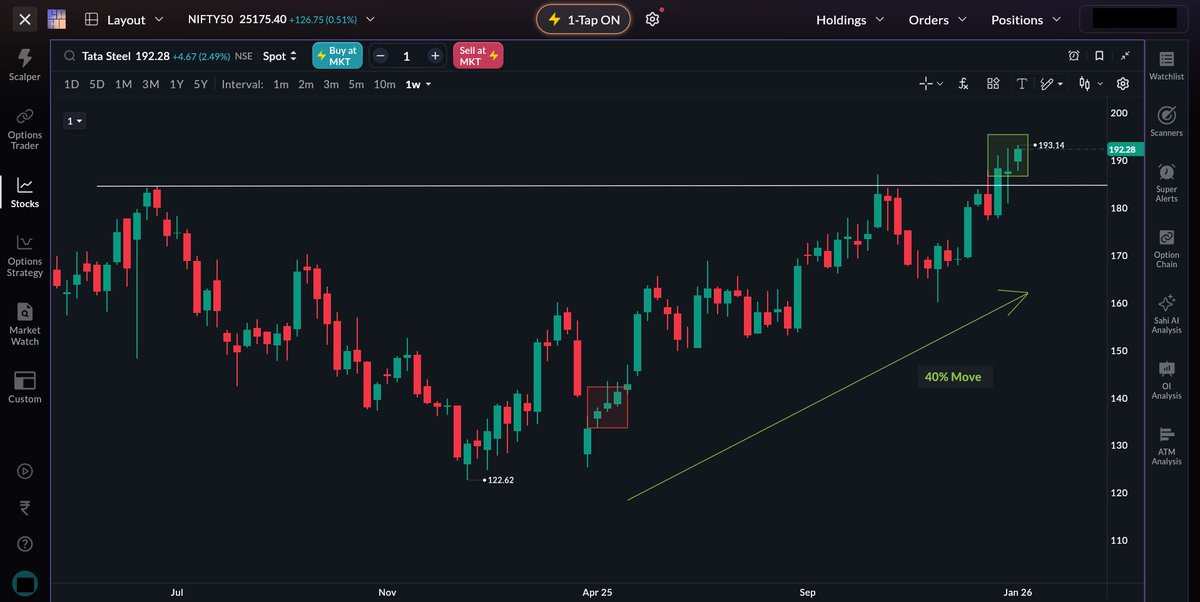1200x602 pixels.
Task: Open Super Alerts in right sidebar
Action: point(1166,183)
